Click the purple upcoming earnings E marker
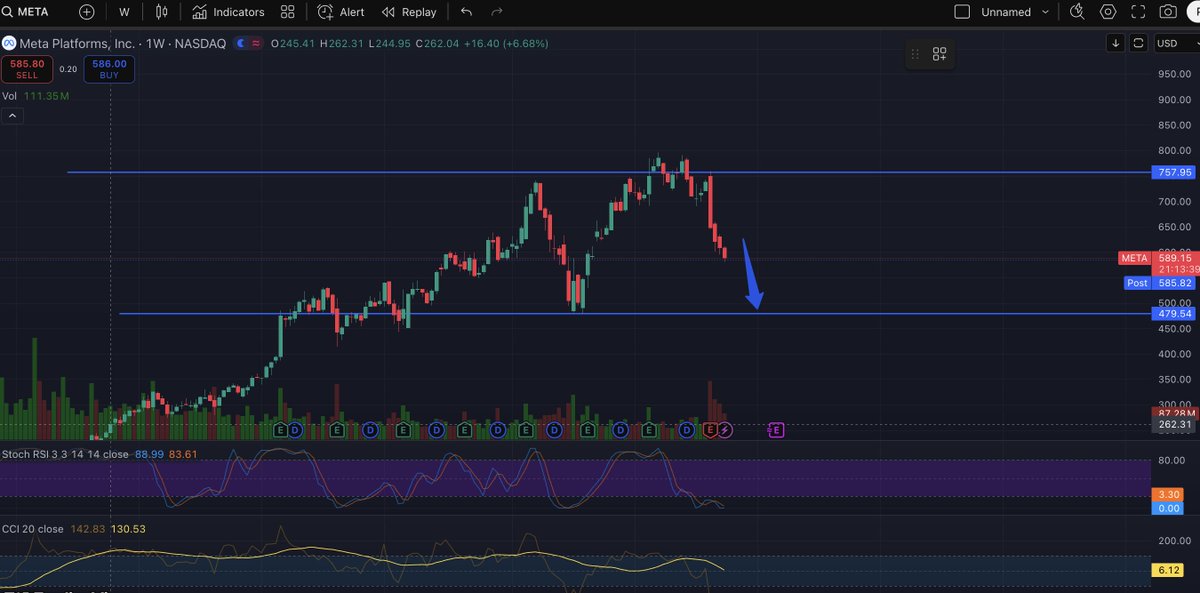Image resolution: width=1200 pixels, height=593 pixels. click(x=776, y=430)
